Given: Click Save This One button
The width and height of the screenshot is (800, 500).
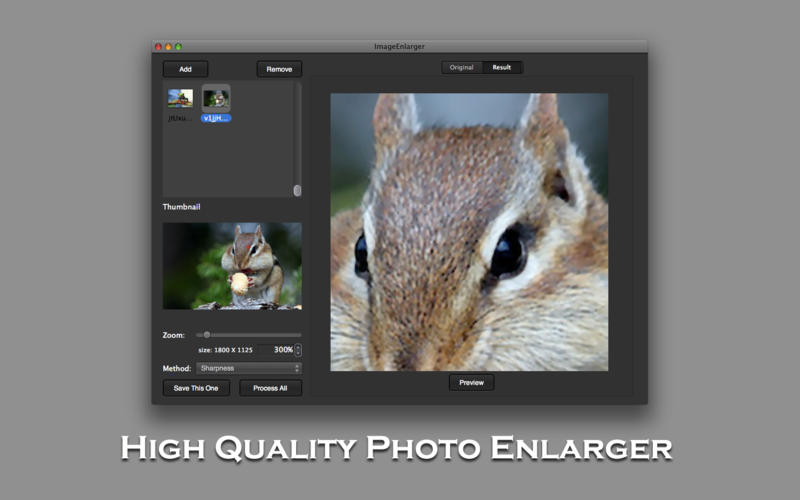Looking at the screenshot, I should [x=196, y=388].
